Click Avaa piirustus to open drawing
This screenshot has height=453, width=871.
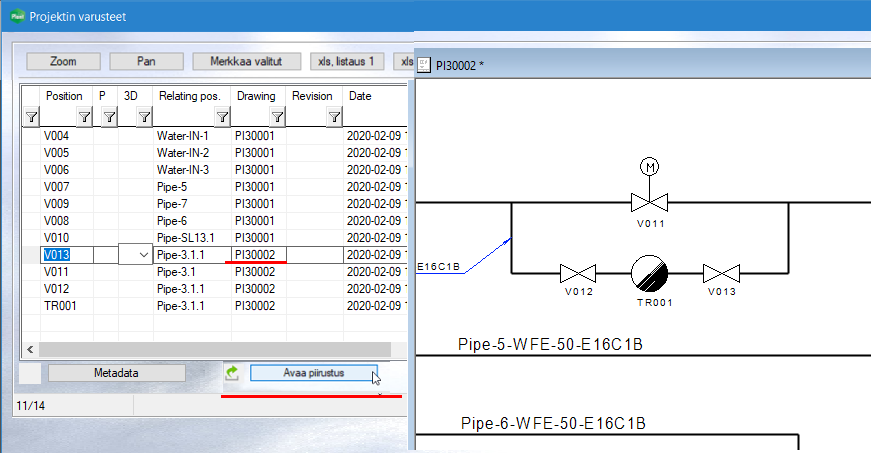tap(313, 373)
